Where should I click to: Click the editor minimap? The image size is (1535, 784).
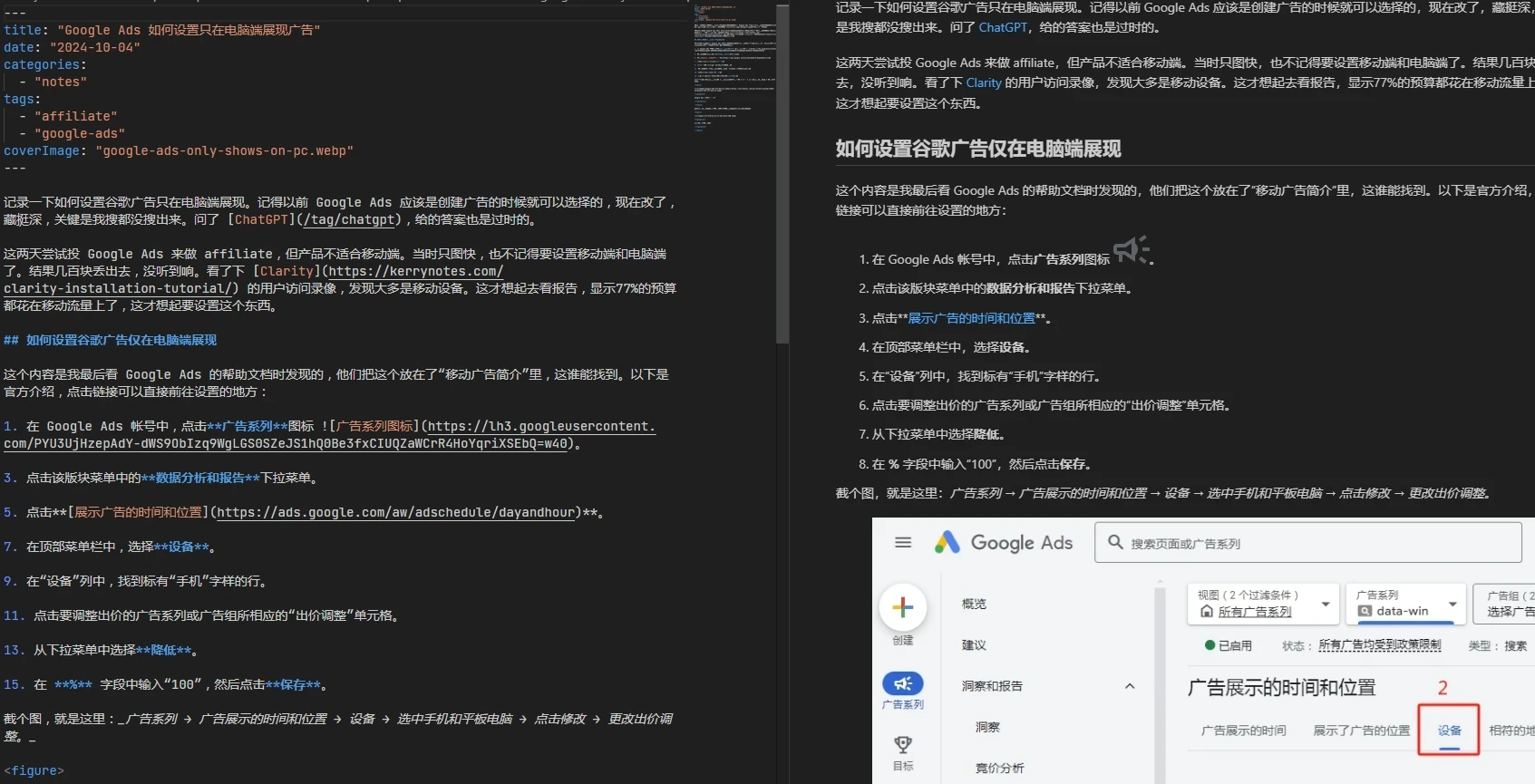tap(735, 68)
